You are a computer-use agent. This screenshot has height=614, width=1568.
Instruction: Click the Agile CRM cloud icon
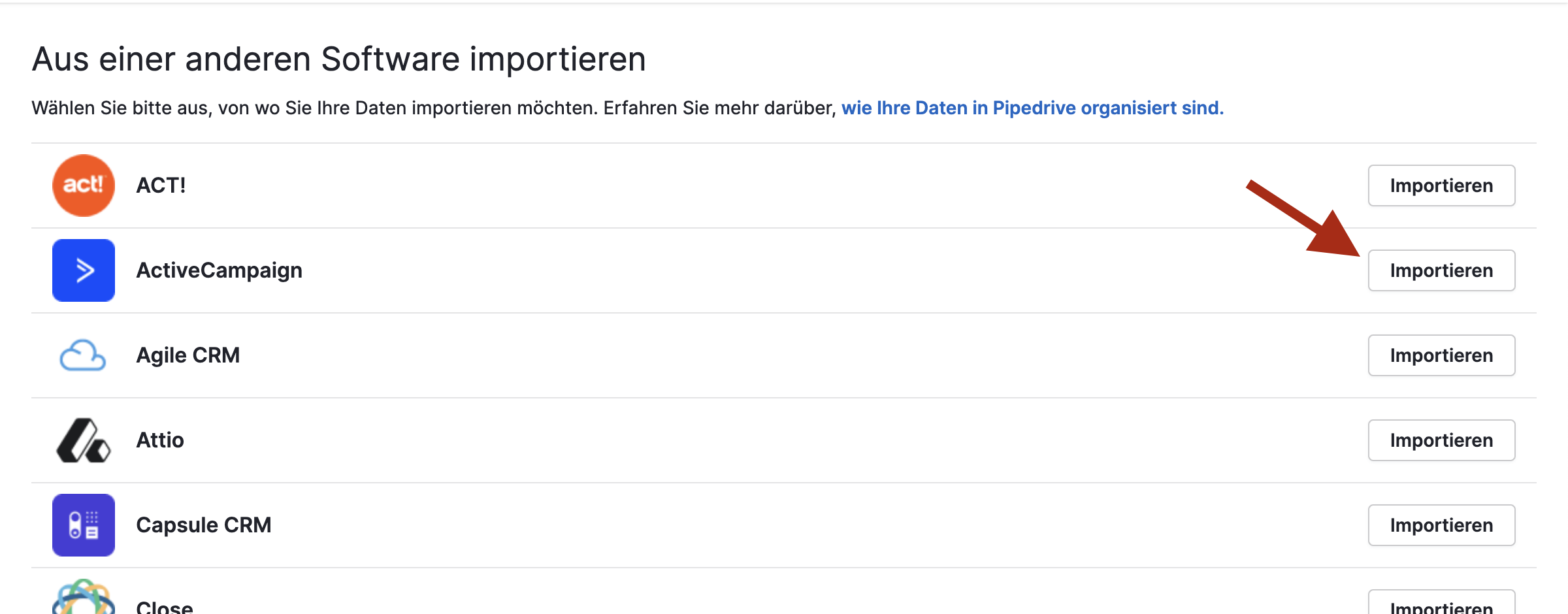click(x=83, y=355)
